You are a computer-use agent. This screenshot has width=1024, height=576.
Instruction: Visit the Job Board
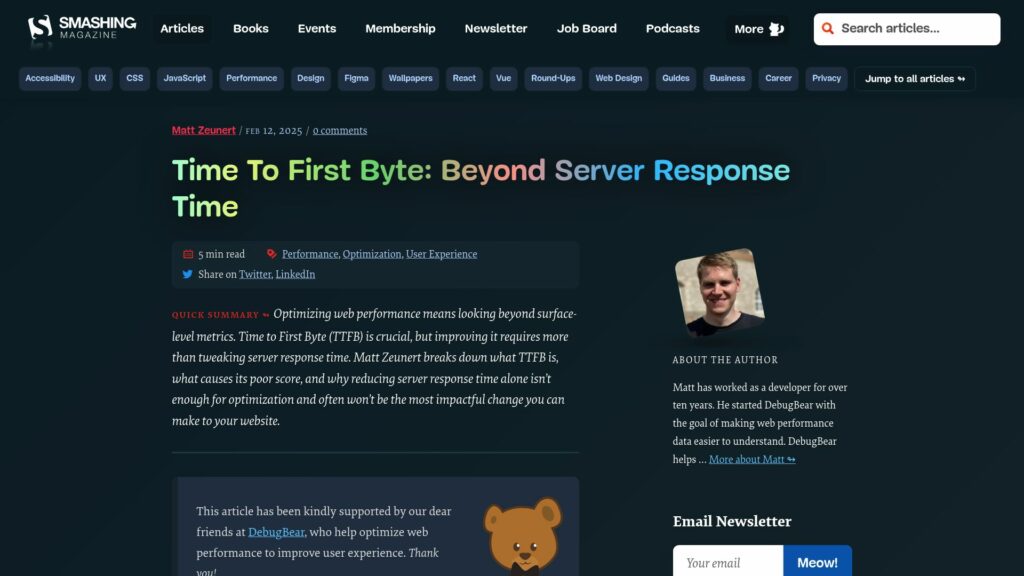coord(586,29)
